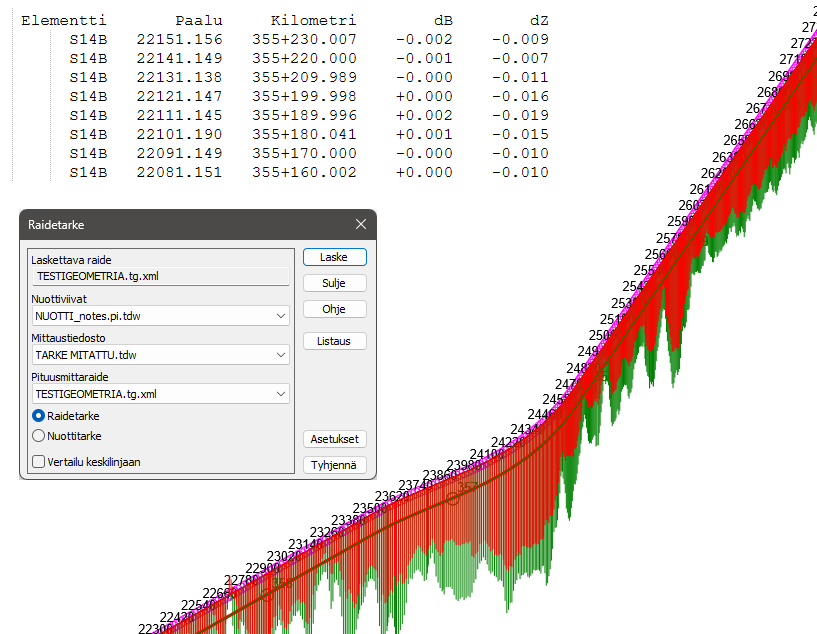Open help with the Ohje button
This screenshot has width=817, height=634.
[x=334, y=309]
